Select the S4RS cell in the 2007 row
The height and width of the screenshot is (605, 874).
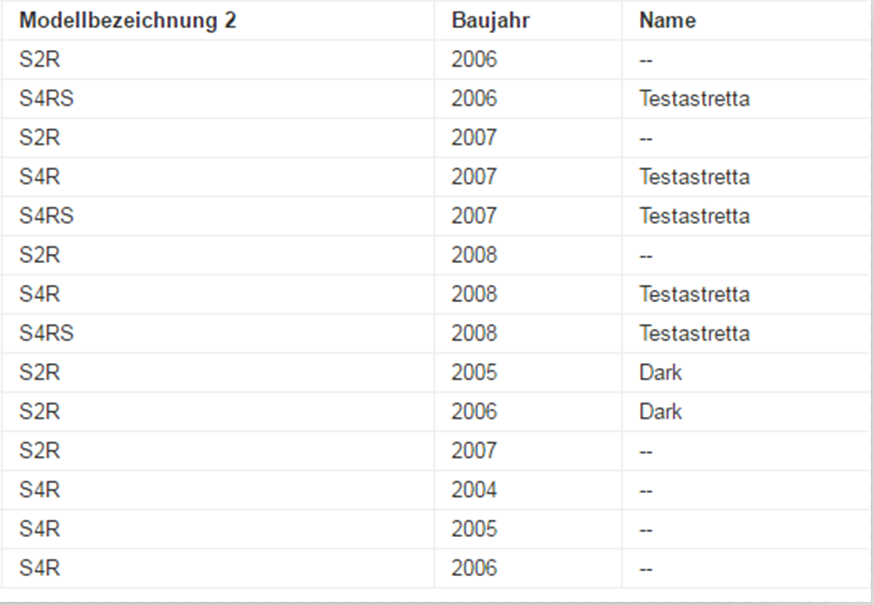(46, 216)
